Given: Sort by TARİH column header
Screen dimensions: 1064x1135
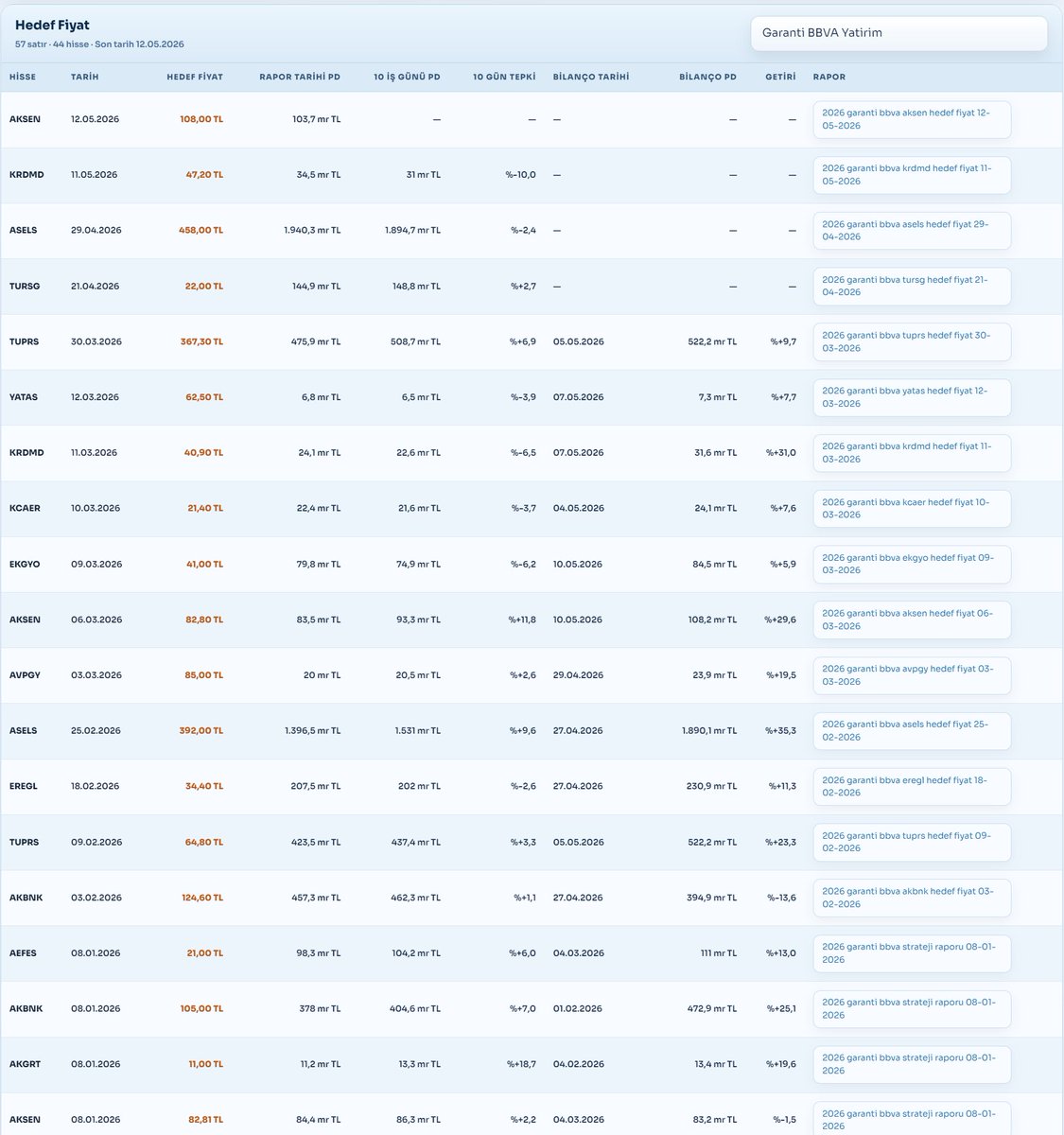Looking at the screenshot, I should tap(85, 77).
